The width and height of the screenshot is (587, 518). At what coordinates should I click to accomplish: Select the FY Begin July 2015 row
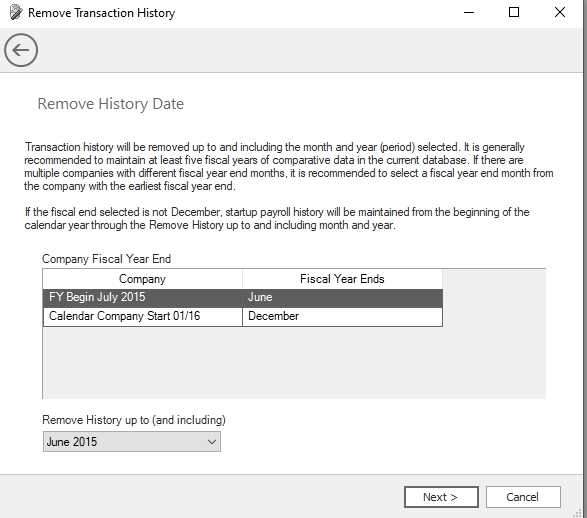point(243,298)
